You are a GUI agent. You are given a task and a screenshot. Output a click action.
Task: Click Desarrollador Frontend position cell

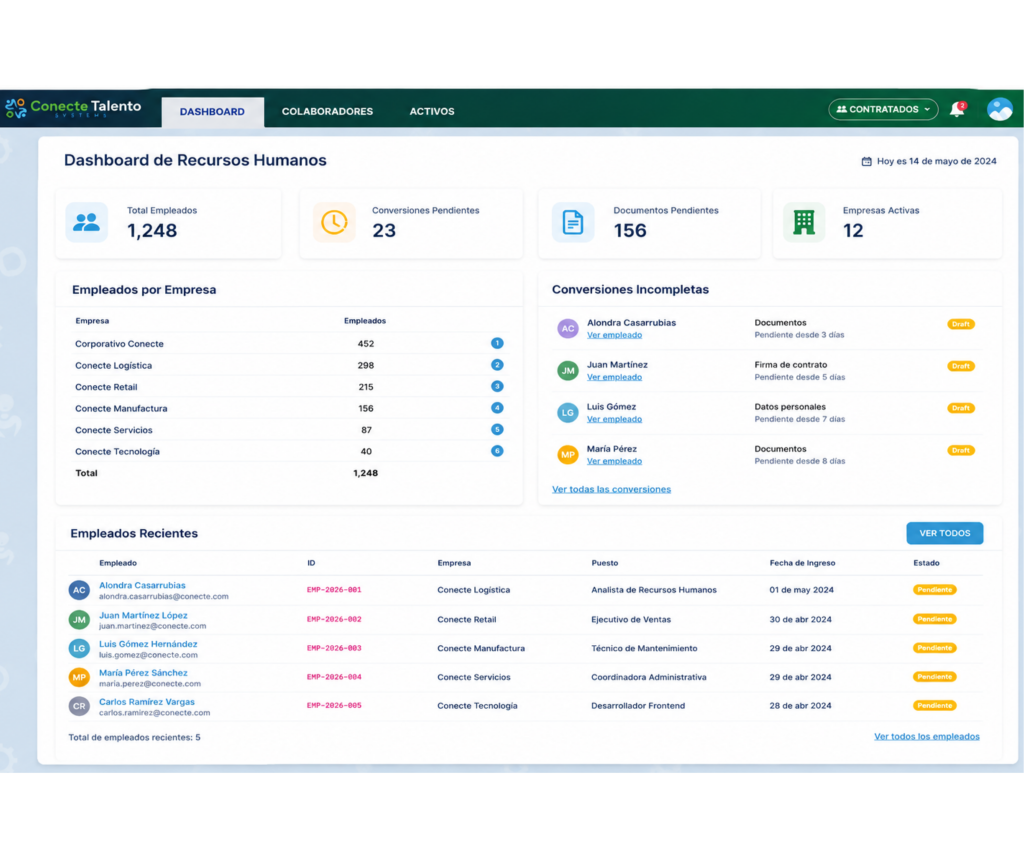point(638,705)
